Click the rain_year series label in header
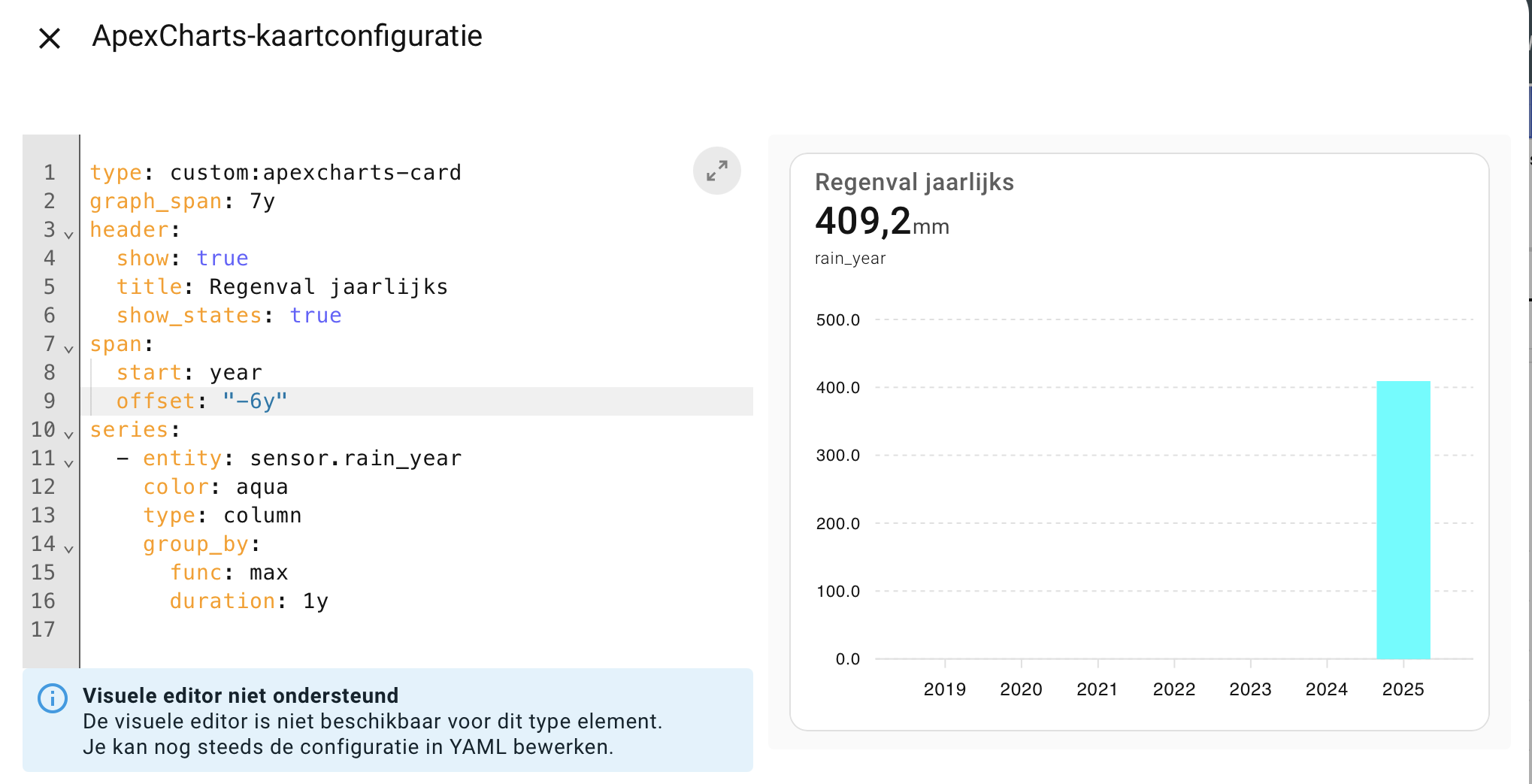 click(850, 259)
